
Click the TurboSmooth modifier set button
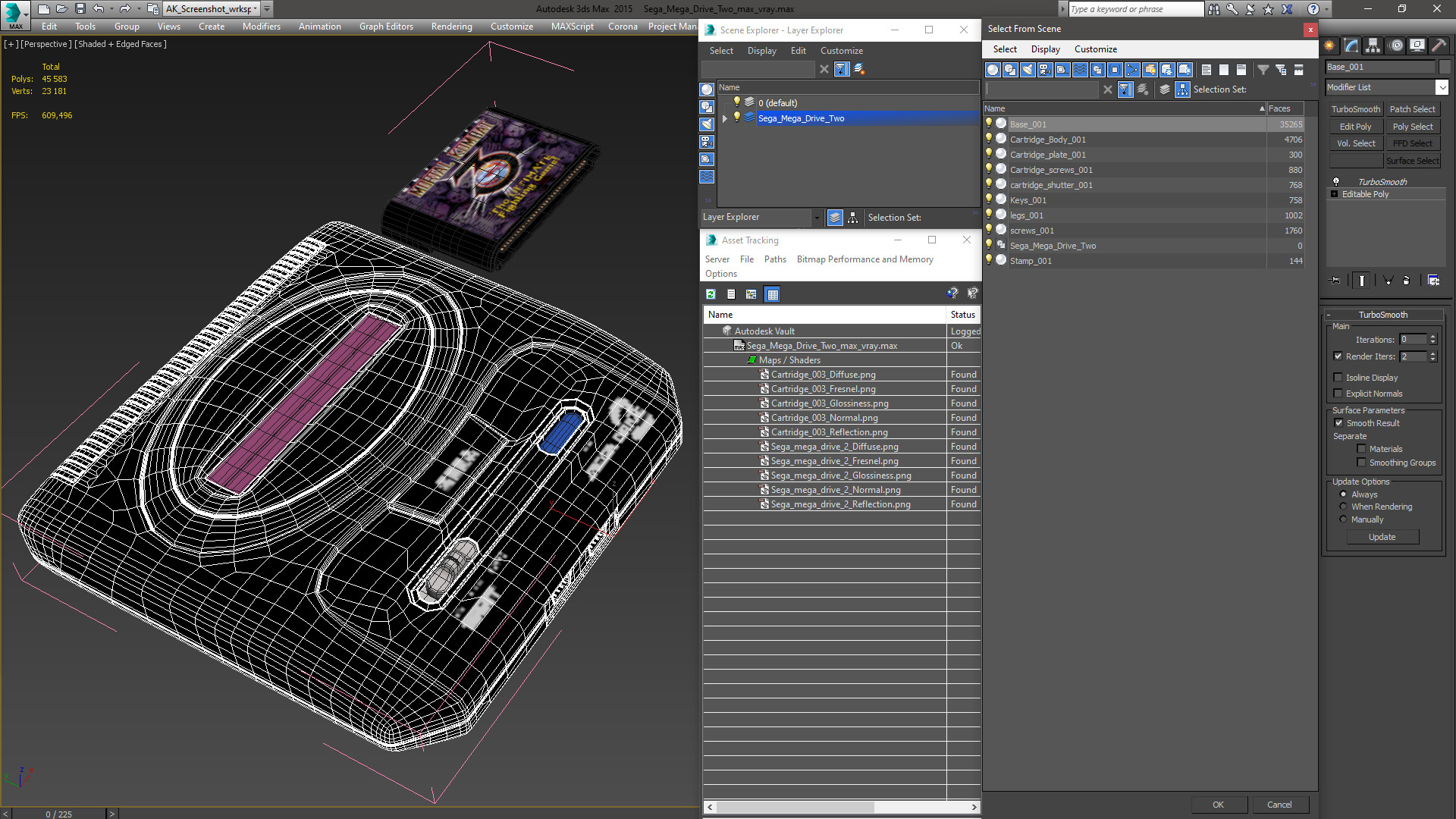[x=1356, y=109]
